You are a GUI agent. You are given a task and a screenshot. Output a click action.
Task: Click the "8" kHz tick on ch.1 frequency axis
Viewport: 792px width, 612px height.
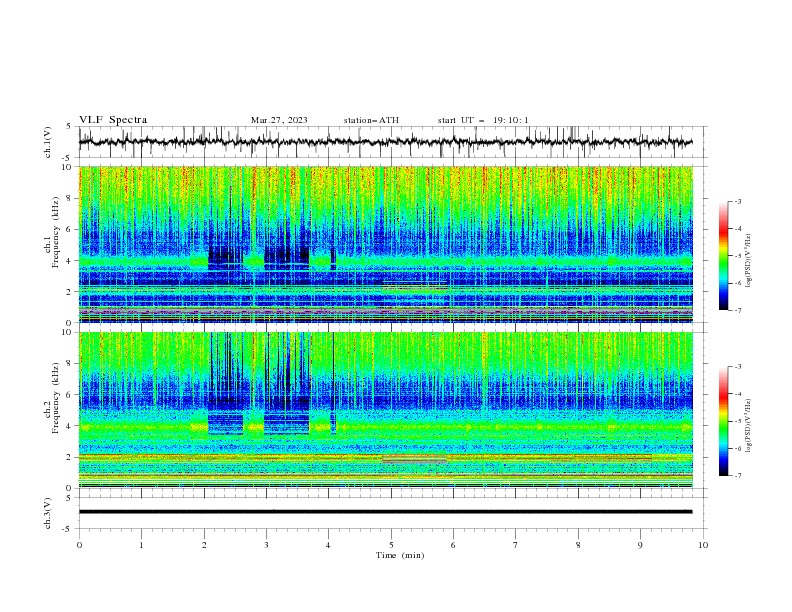tap(71, 198)
